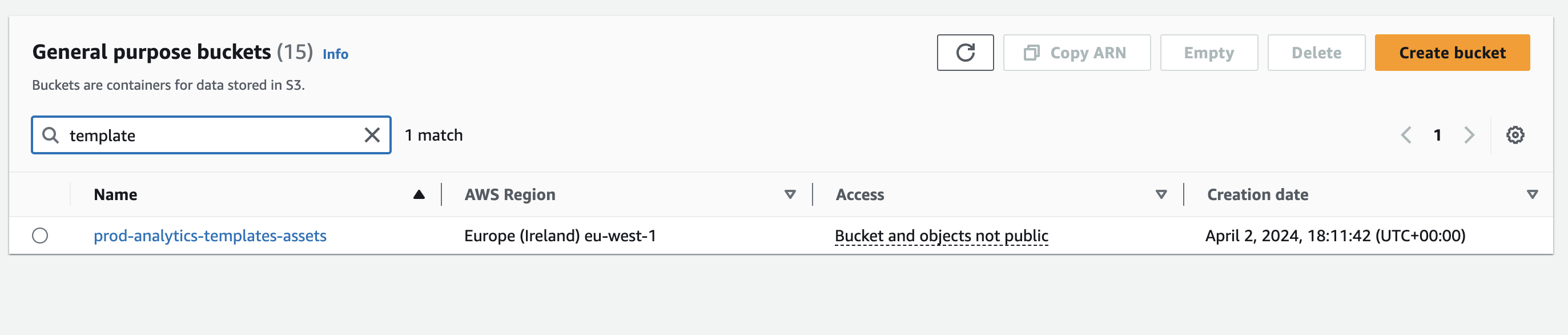Click the Empty button
The width and height of the screenshot is (1568, 335).
point(1208,53)
